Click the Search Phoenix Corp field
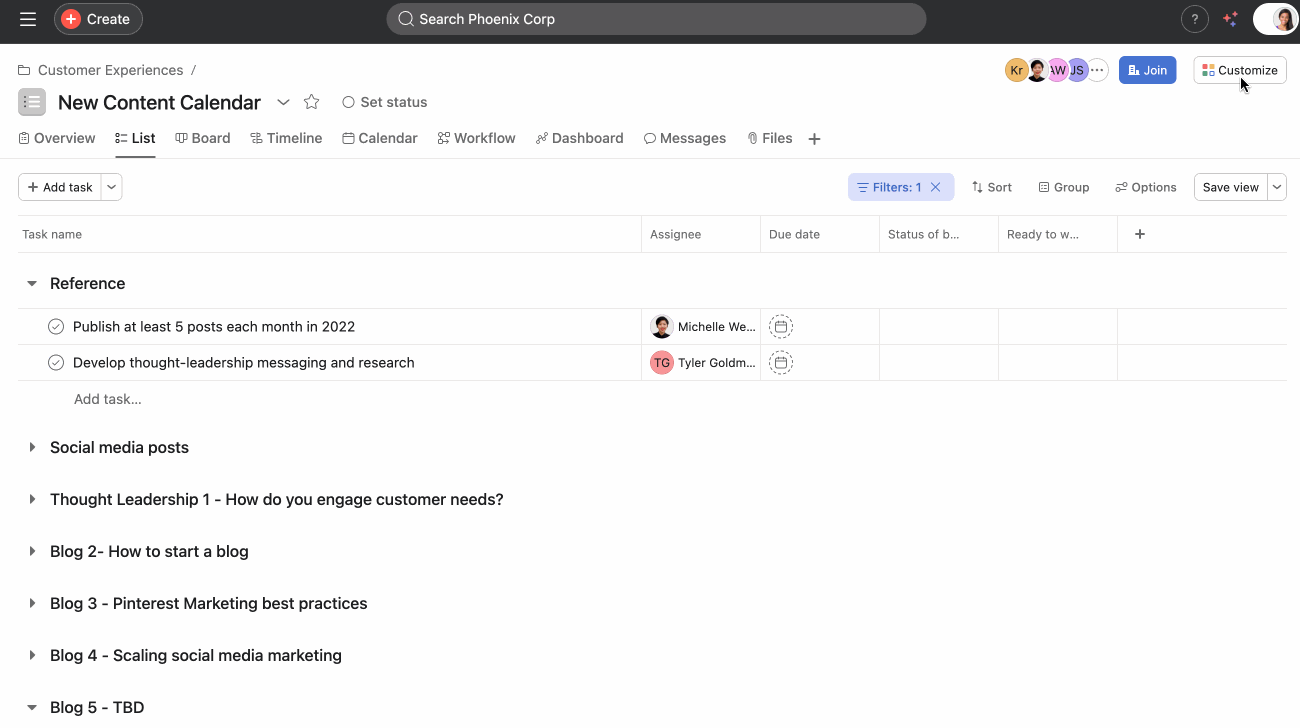The width and height of the screenshot is (1300, 728). (656, 18)
